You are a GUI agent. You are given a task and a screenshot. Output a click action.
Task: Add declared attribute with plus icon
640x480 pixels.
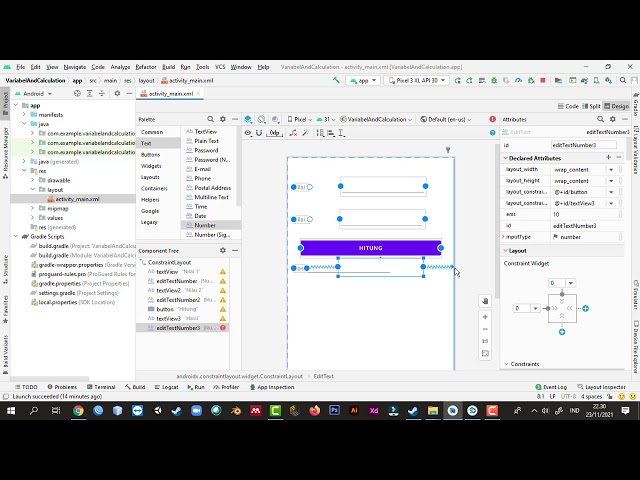coord(608,158)
